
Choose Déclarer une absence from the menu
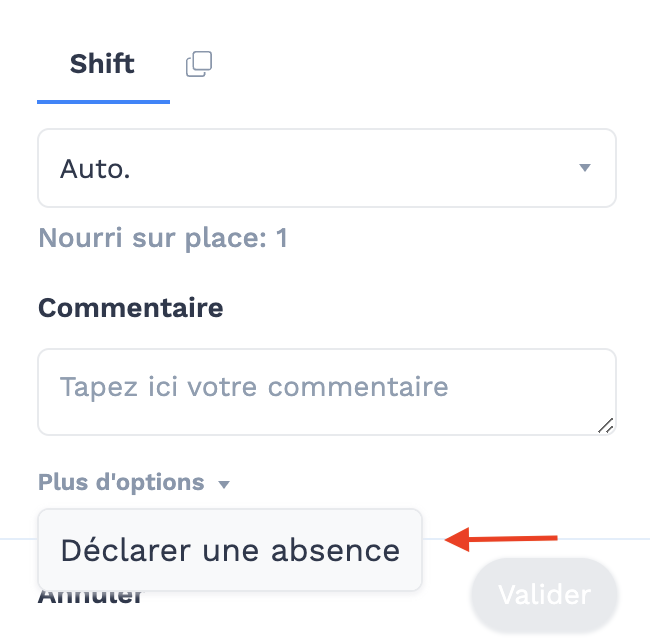[x=230, y=550]
